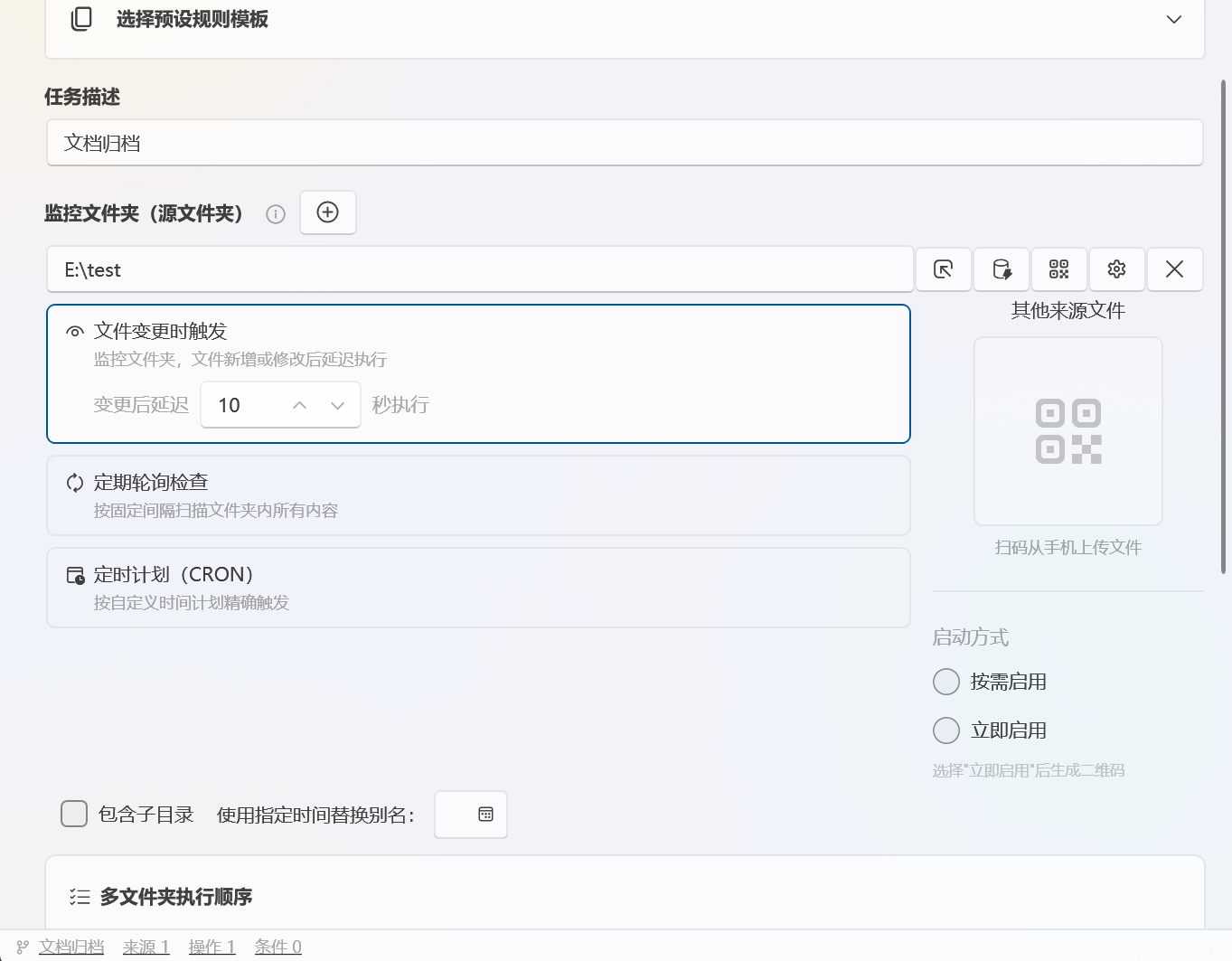Click the large QR code upload placeholder
Image resolution: width=1232 pixels, height=961 pixels.
tap(1068, 431)
